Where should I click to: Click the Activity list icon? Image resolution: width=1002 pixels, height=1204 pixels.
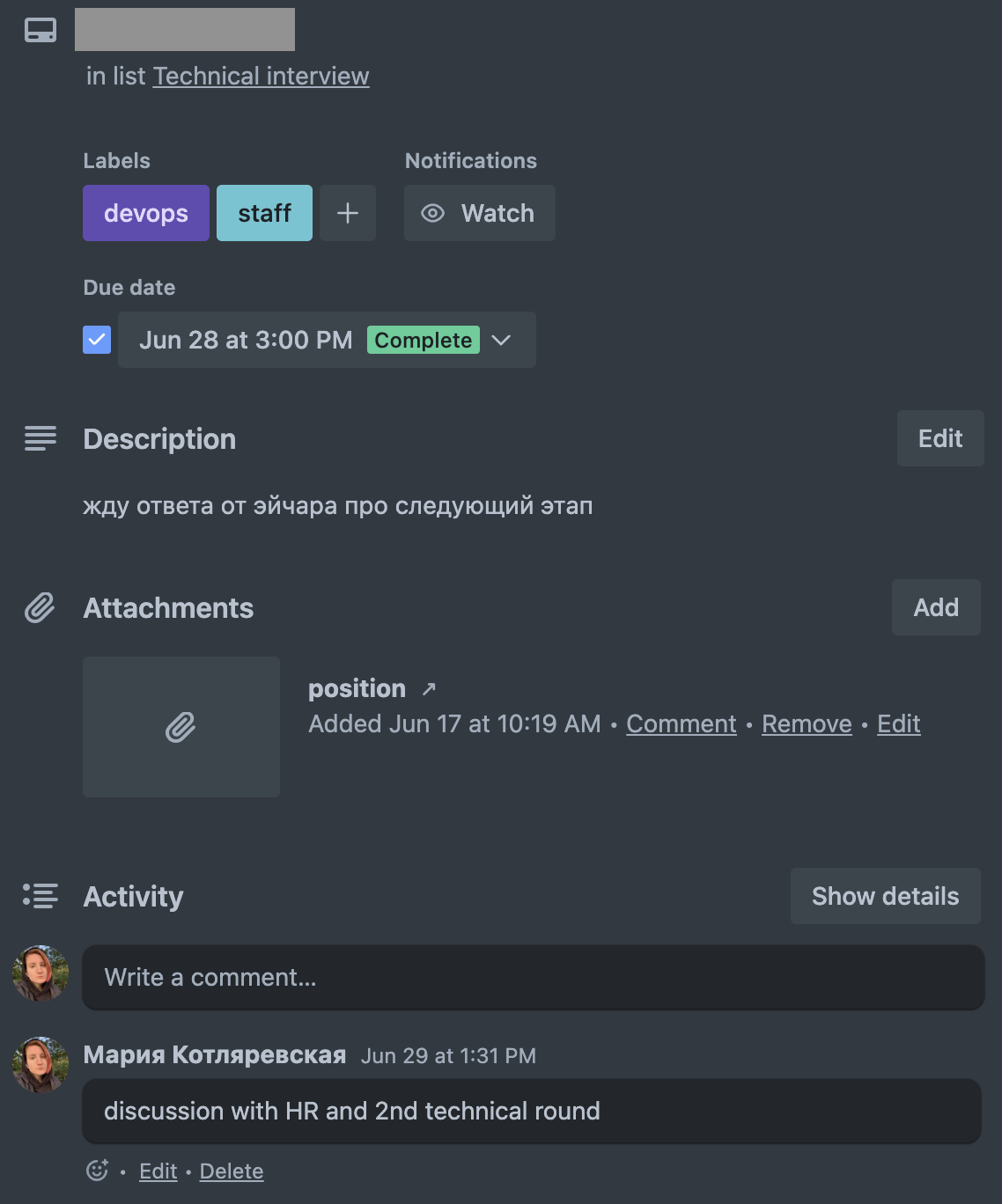coord(41,896)
